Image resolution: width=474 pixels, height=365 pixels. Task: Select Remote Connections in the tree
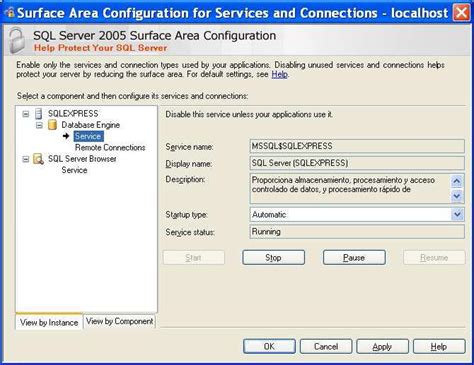point(110,148)
